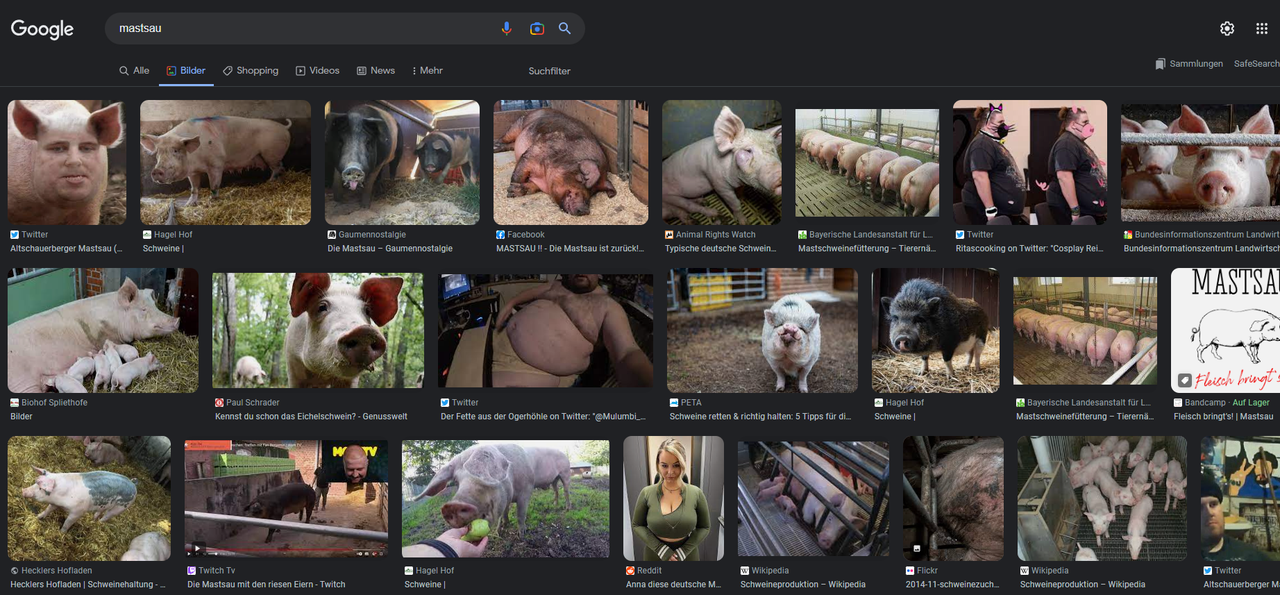Switch to the Alle tab
The width and height of the screenshot is (1280, 595).
pyautogui.click(x=134, y=71)
